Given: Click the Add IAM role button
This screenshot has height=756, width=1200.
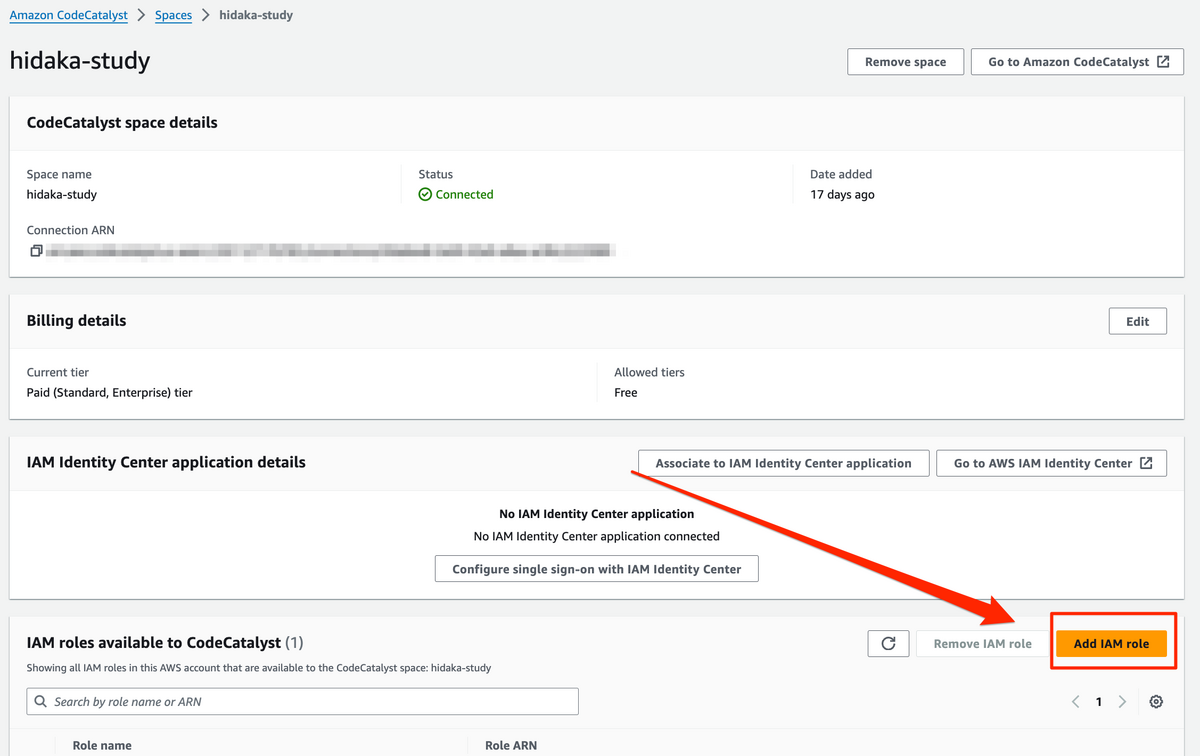Looking at the screenshot, I should point(1111,644).
